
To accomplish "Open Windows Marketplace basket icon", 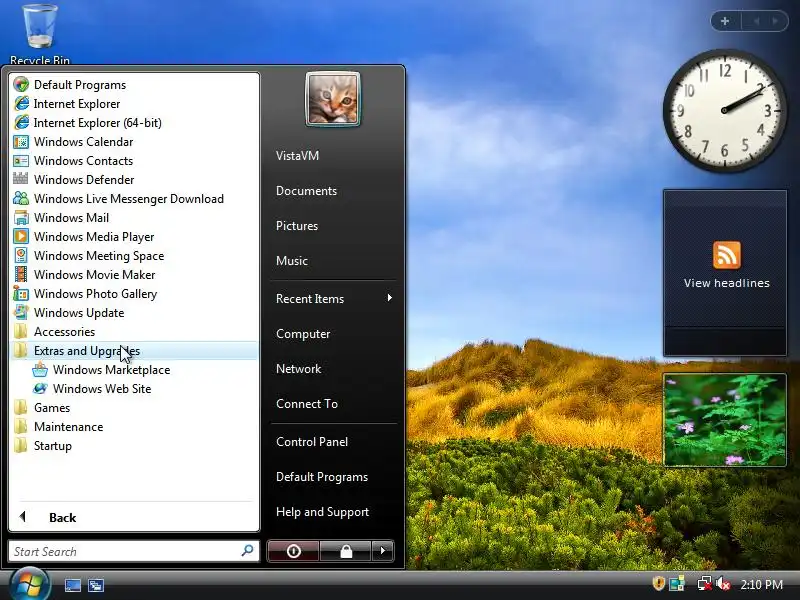I will 40,369.
